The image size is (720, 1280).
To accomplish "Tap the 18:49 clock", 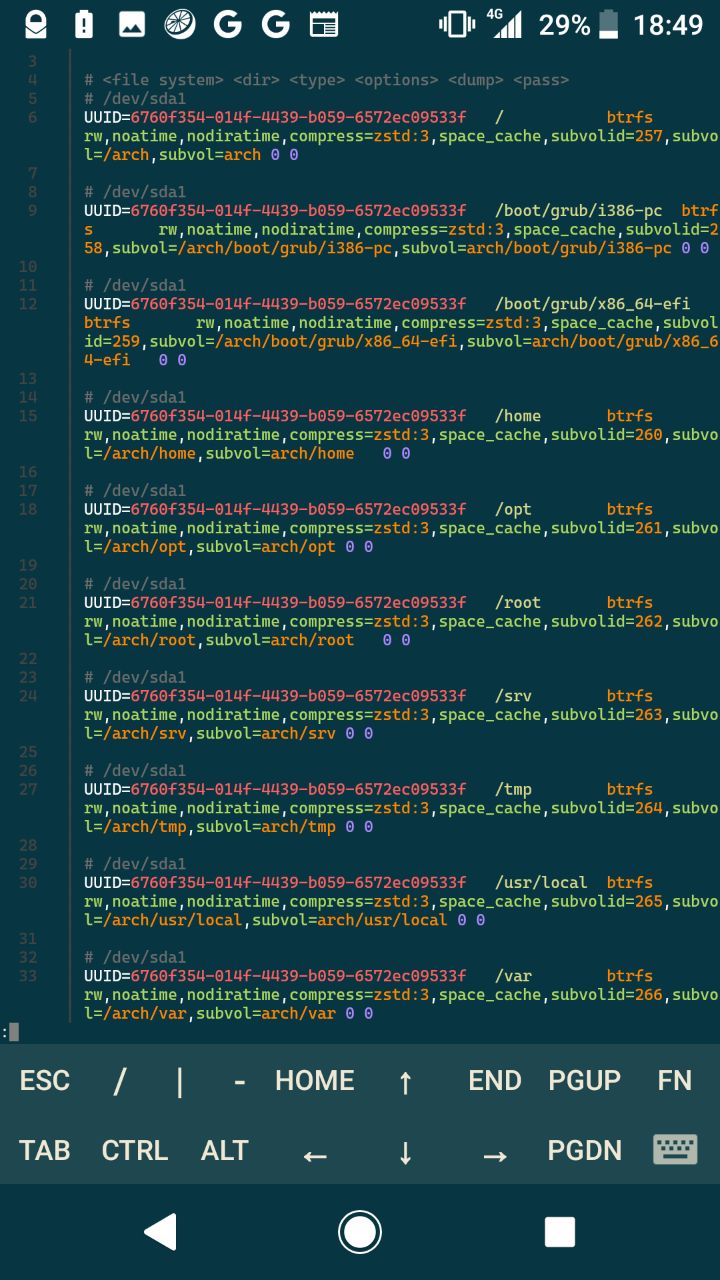I will click(x=668, y=24).
